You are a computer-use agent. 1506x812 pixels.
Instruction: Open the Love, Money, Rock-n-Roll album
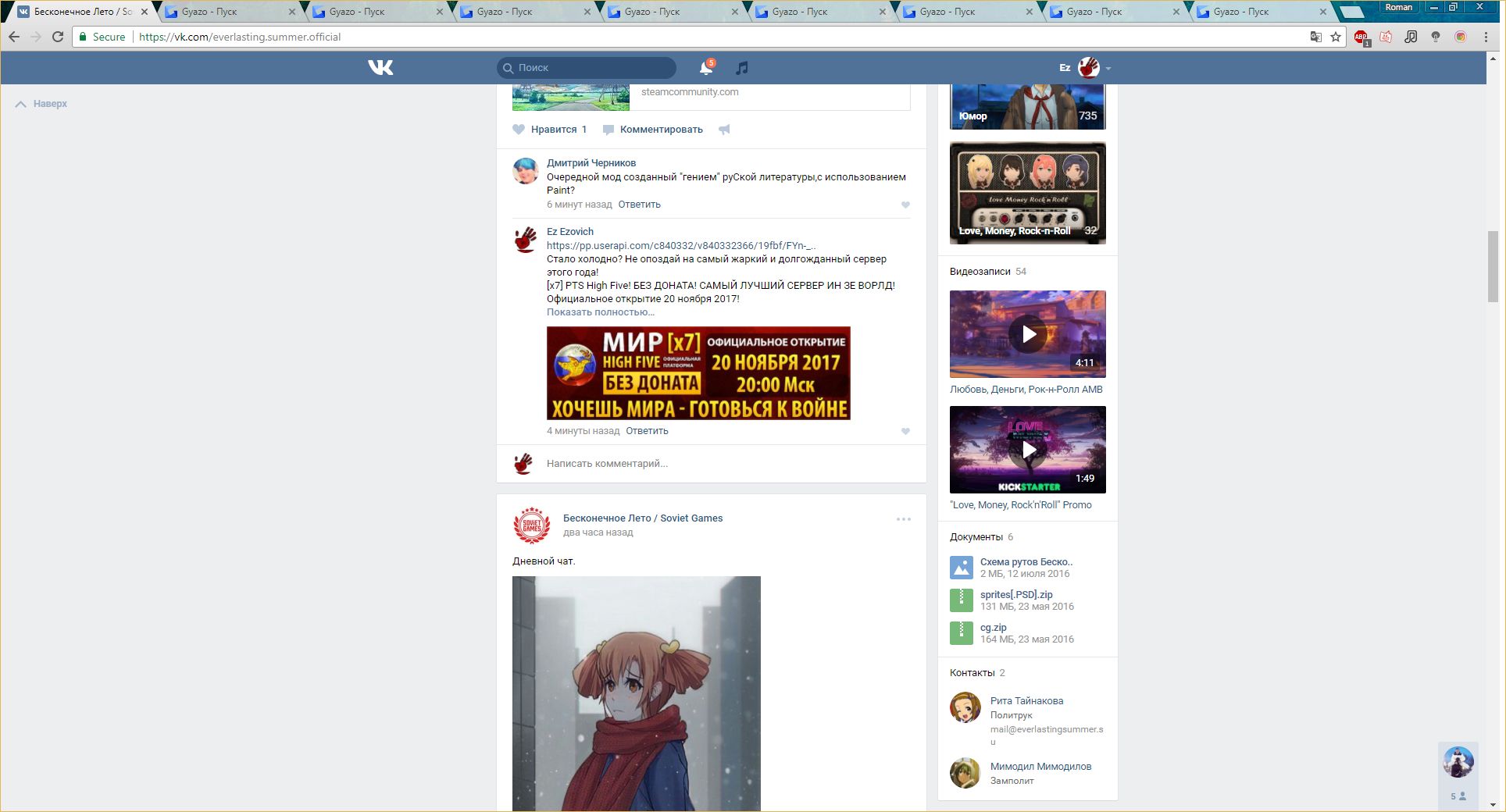[x=1028, y=193]
